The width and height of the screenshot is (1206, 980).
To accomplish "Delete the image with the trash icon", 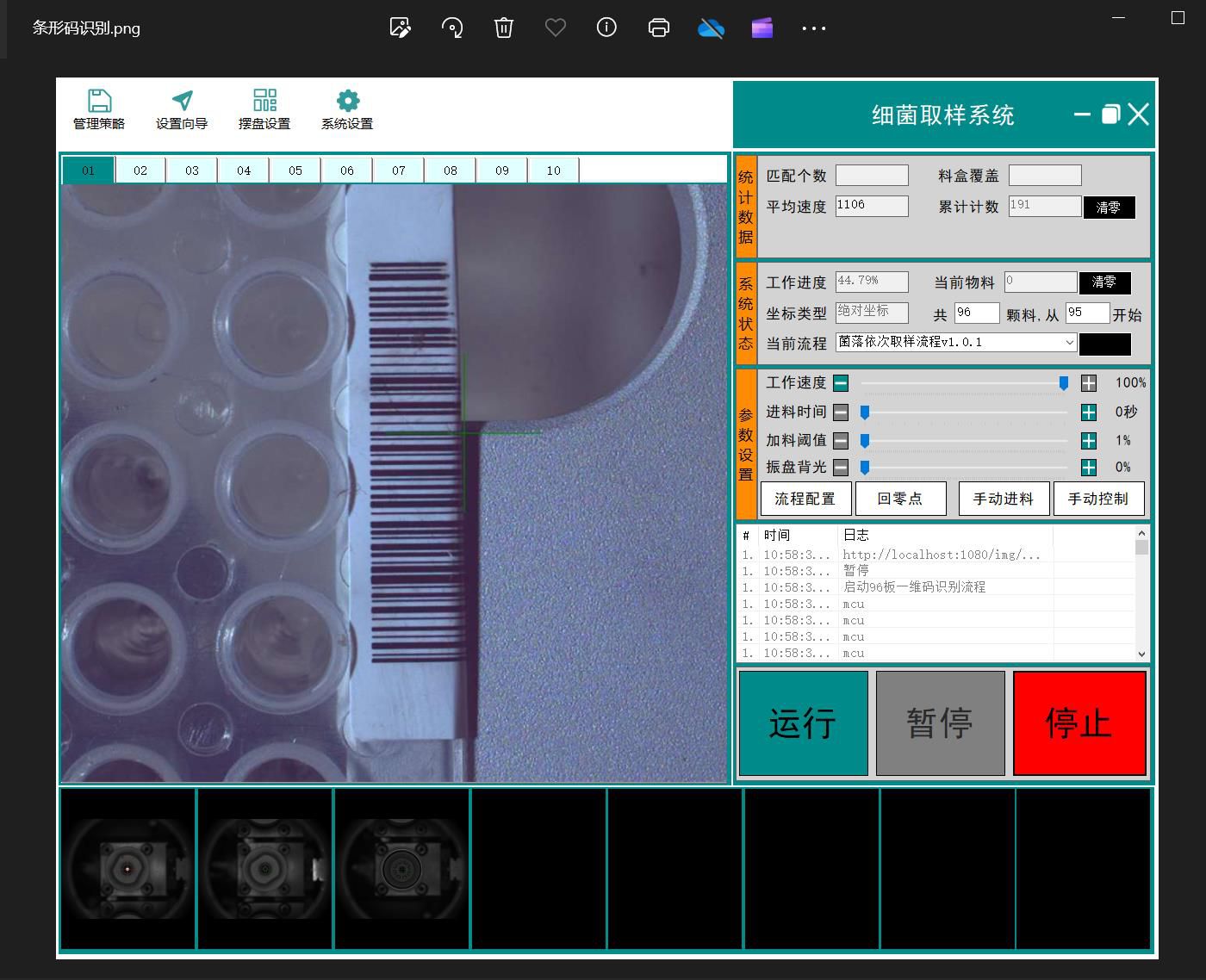I will point(504,28).
